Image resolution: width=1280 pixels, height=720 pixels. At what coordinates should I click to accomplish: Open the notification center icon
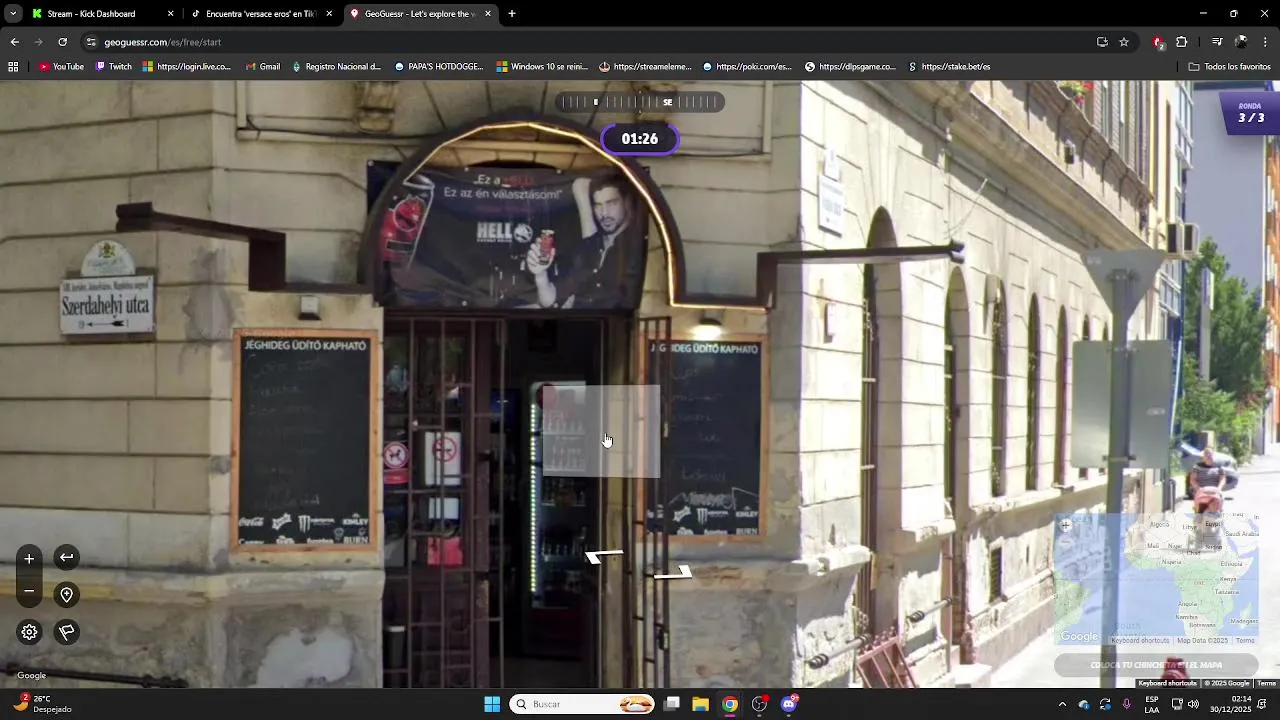pos(1263,704)
